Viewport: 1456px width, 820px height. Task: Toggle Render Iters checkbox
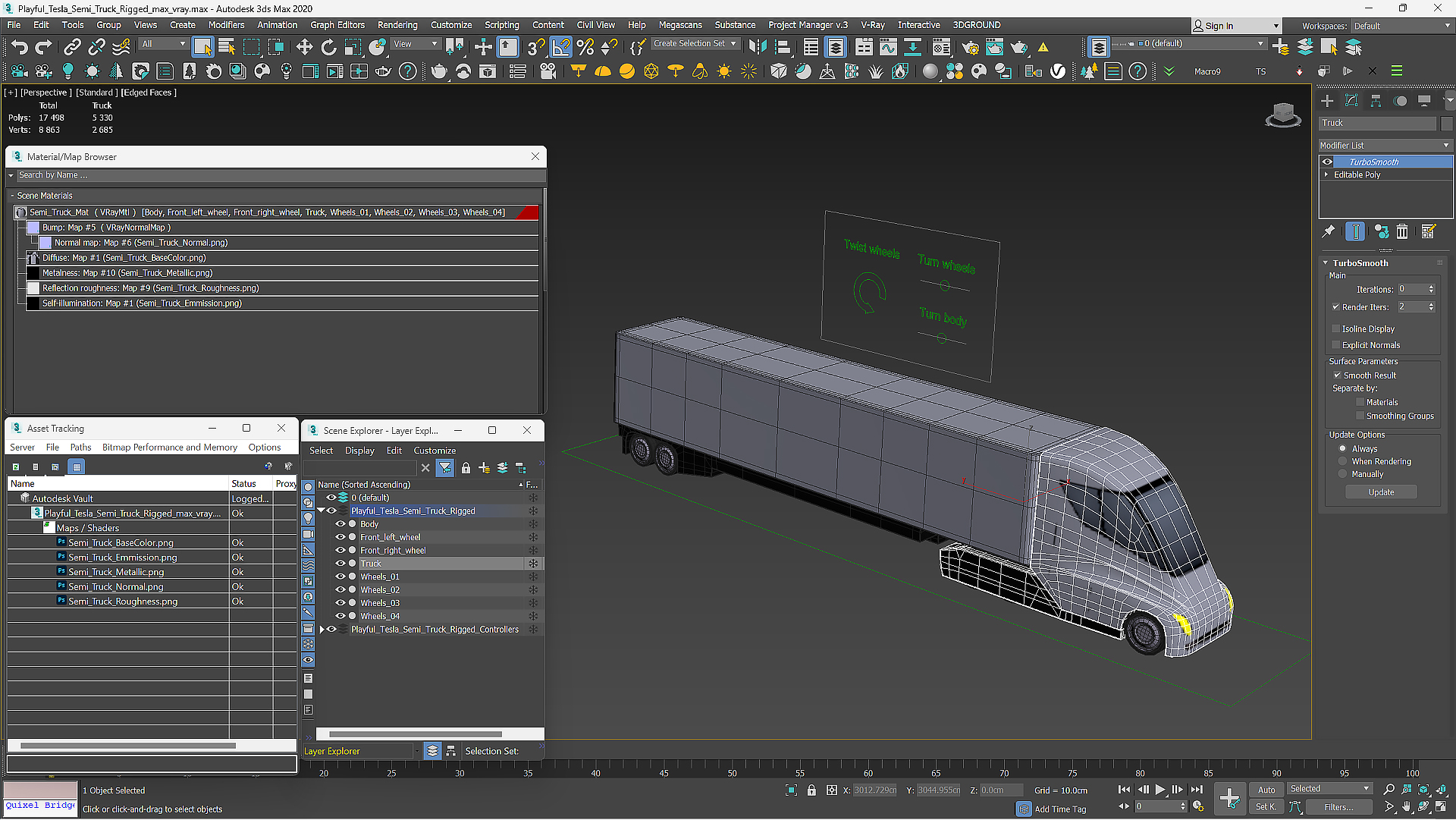coord(1336,307)
